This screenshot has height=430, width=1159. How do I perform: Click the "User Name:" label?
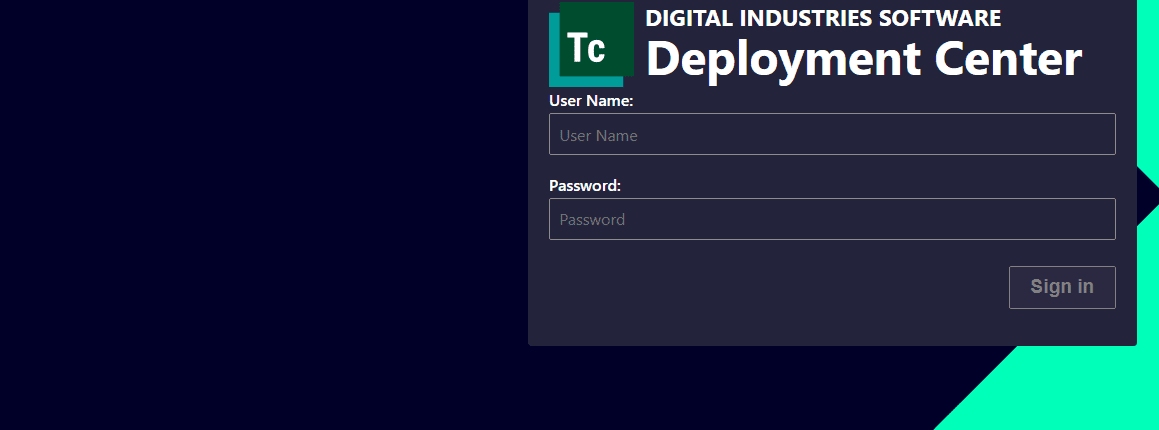[591, 100]
